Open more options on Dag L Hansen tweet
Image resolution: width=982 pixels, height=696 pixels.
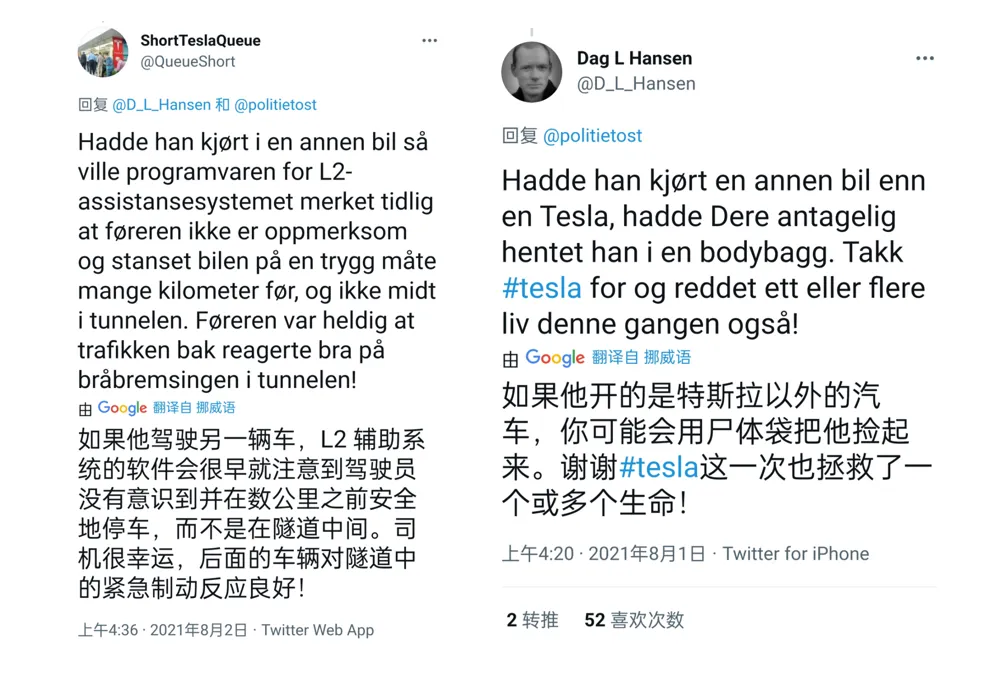point(925,58)
